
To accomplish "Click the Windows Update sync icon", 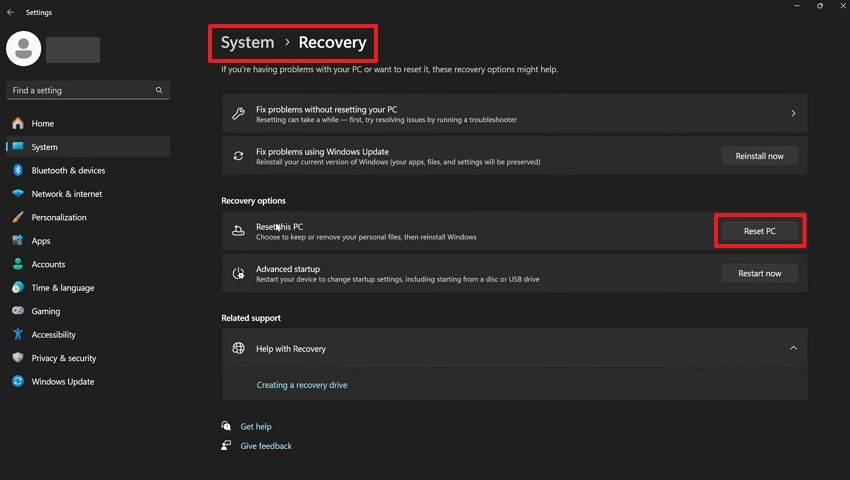I will click(x=18, y=381).
